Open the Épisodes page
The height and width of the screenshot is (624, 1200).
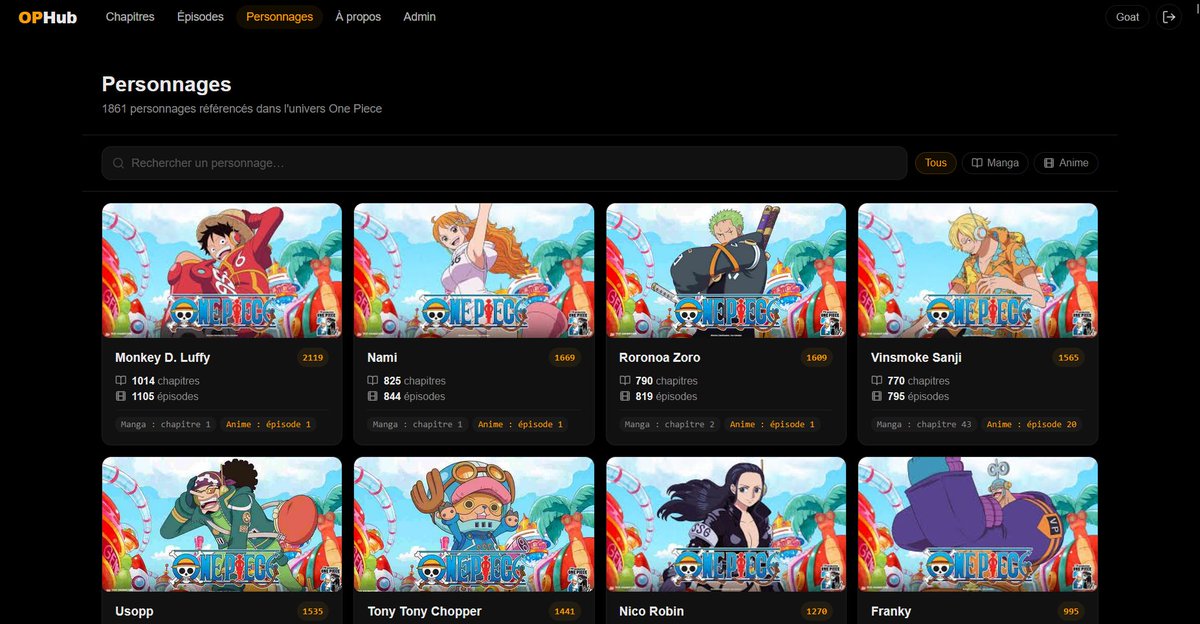[x=200, y=17]
